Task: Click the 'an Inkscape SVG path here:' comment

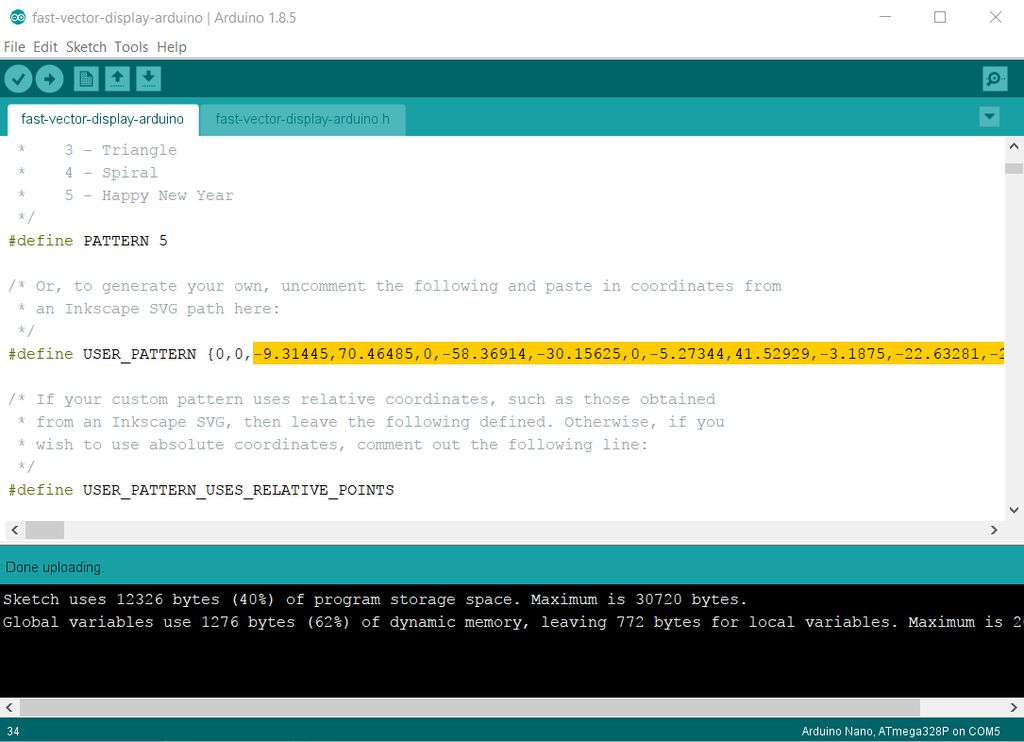Action: (157, 309)
